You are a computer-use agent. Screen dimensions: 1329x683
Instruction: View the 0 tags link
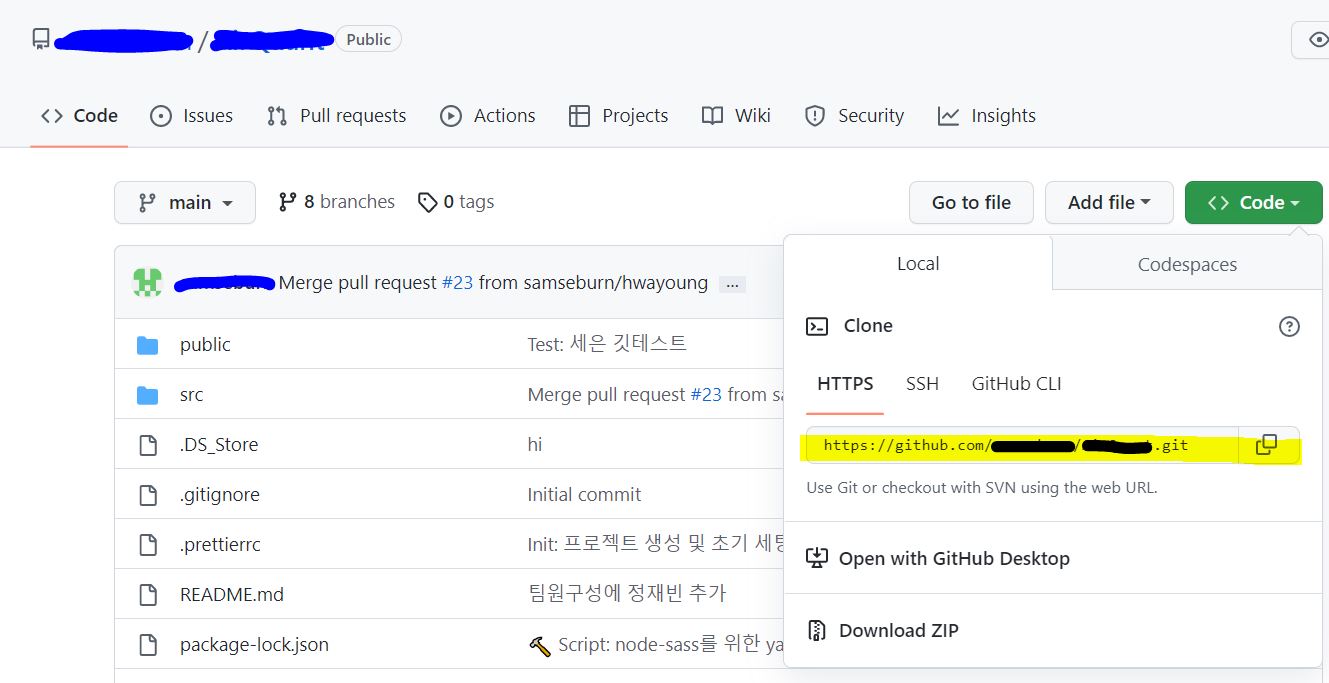point(456,202)
